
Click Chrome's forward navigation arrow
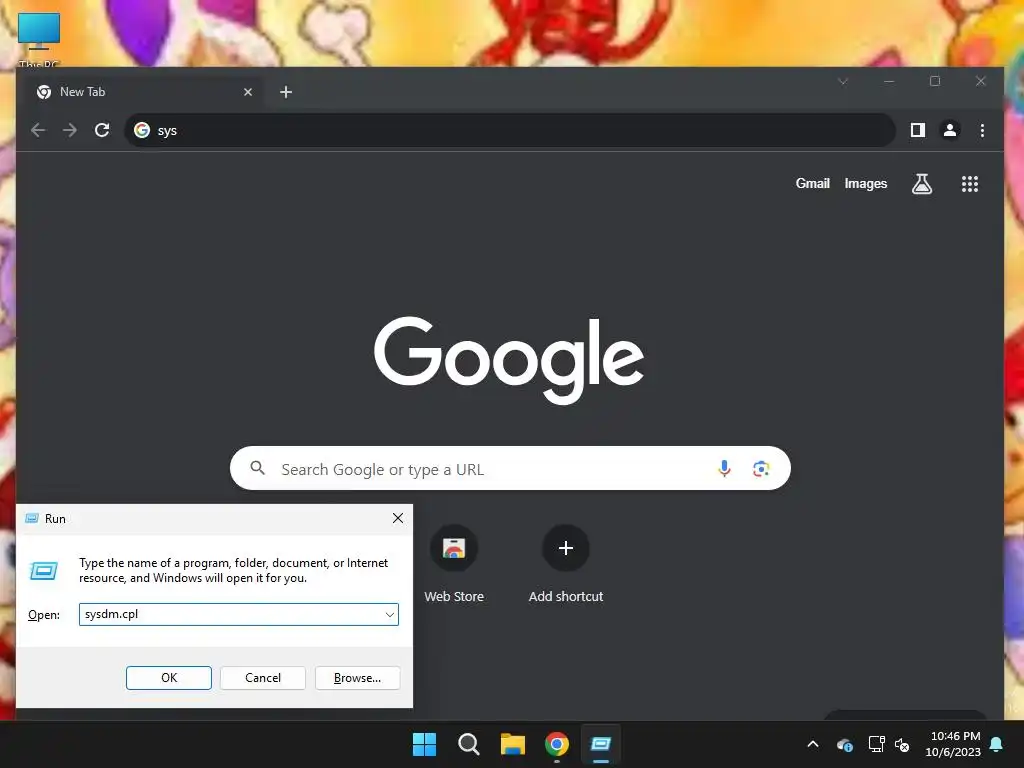click(70, 130)
